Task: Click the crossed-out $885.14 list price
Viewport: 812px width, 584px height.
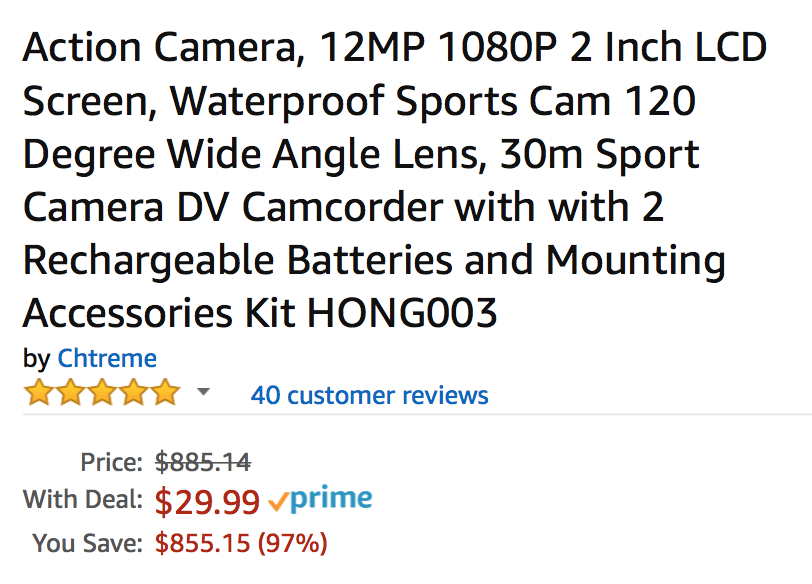Action: pos(203,462)
